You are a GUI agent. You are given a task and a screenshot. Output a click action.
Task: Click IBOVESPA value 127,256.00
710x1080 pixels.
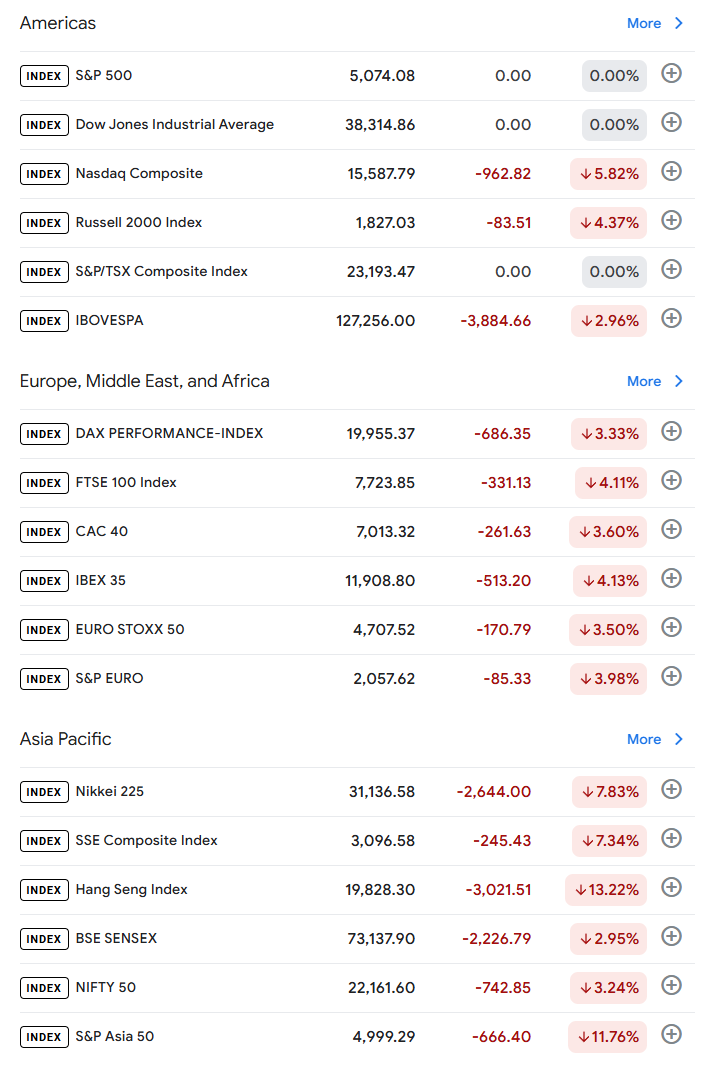[x=375, y=321]
